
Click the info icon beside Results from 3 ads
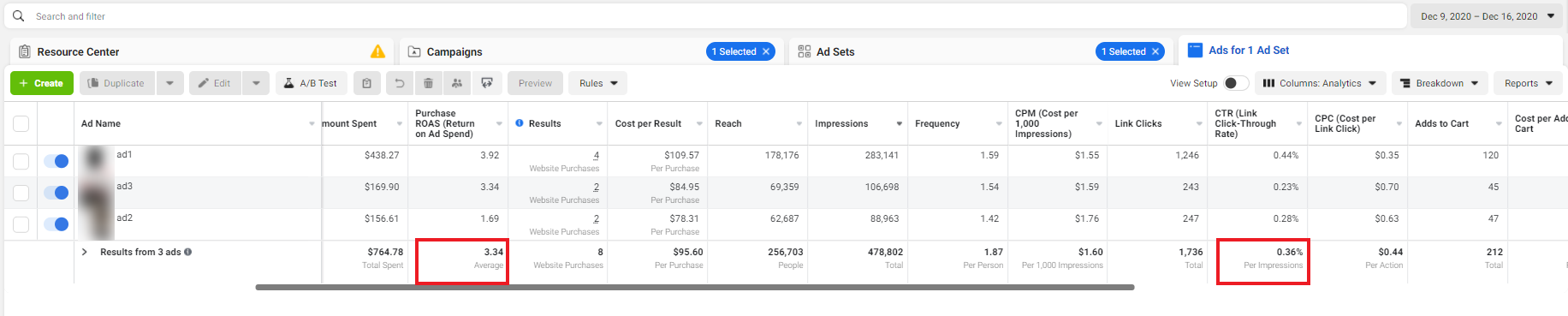188,252
